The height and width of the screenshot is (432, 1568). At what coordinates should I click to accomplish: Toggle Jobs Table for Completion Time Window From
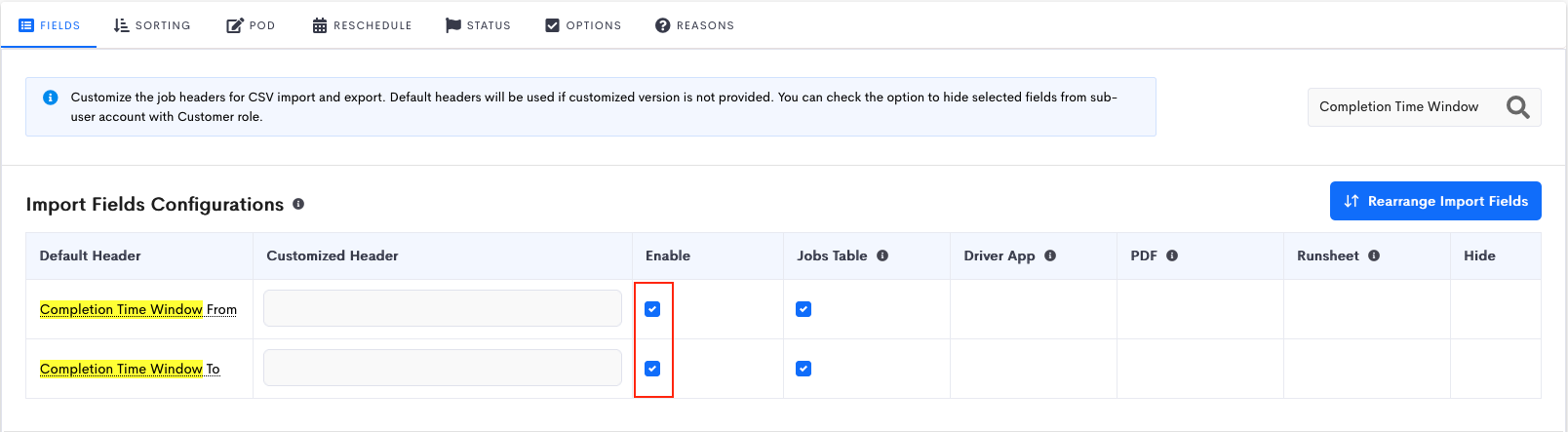[x=804, y=309]
